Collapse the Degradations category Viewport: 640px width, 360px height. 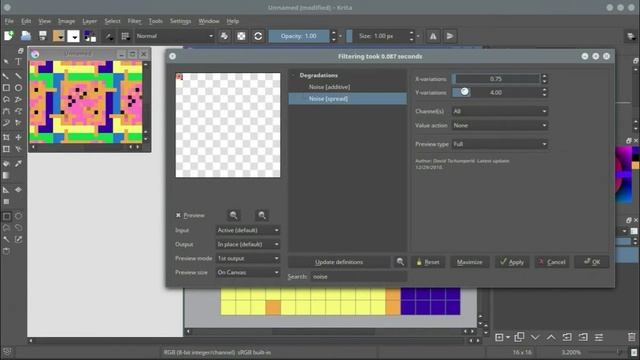point(293,76)
